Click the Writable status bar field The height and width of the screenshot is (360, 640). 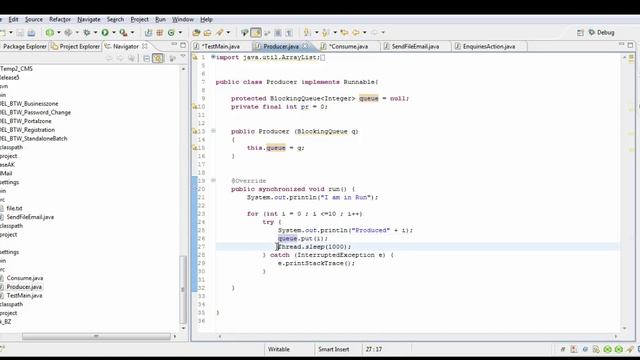point(279,349)
